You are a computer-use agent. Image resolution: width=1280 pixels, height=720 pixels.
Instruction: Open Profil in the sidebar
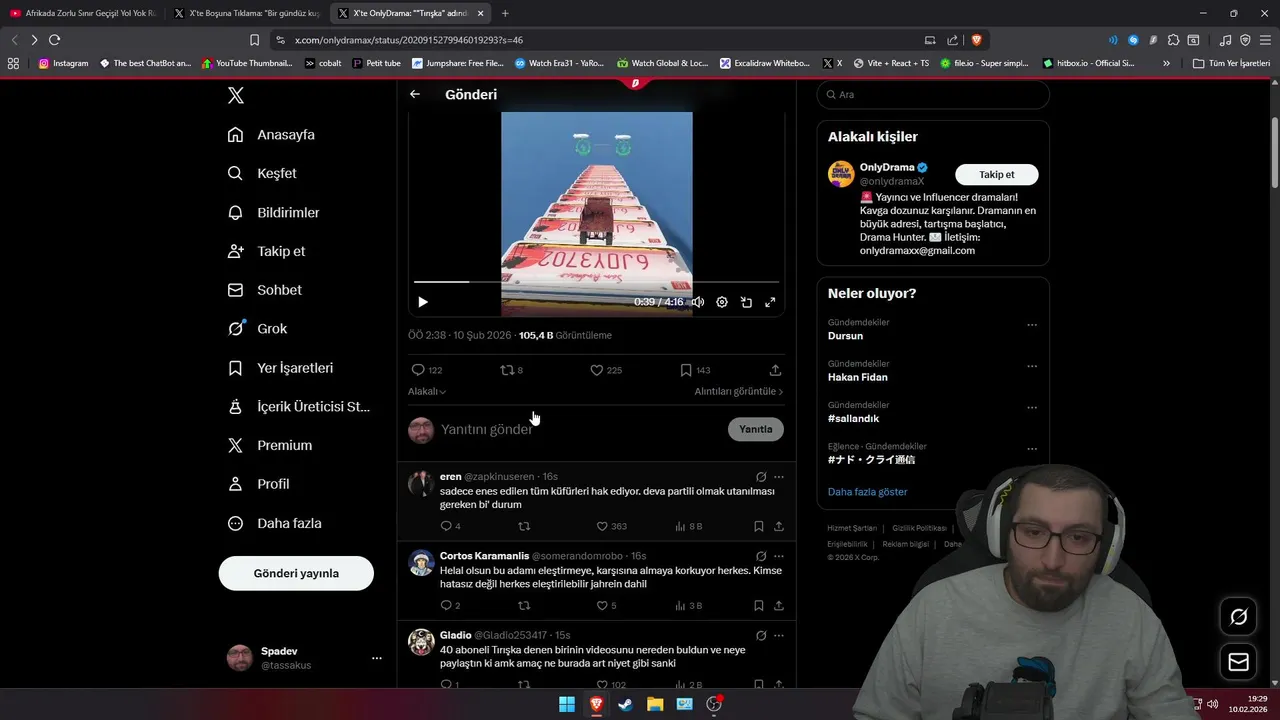point(258,484)
